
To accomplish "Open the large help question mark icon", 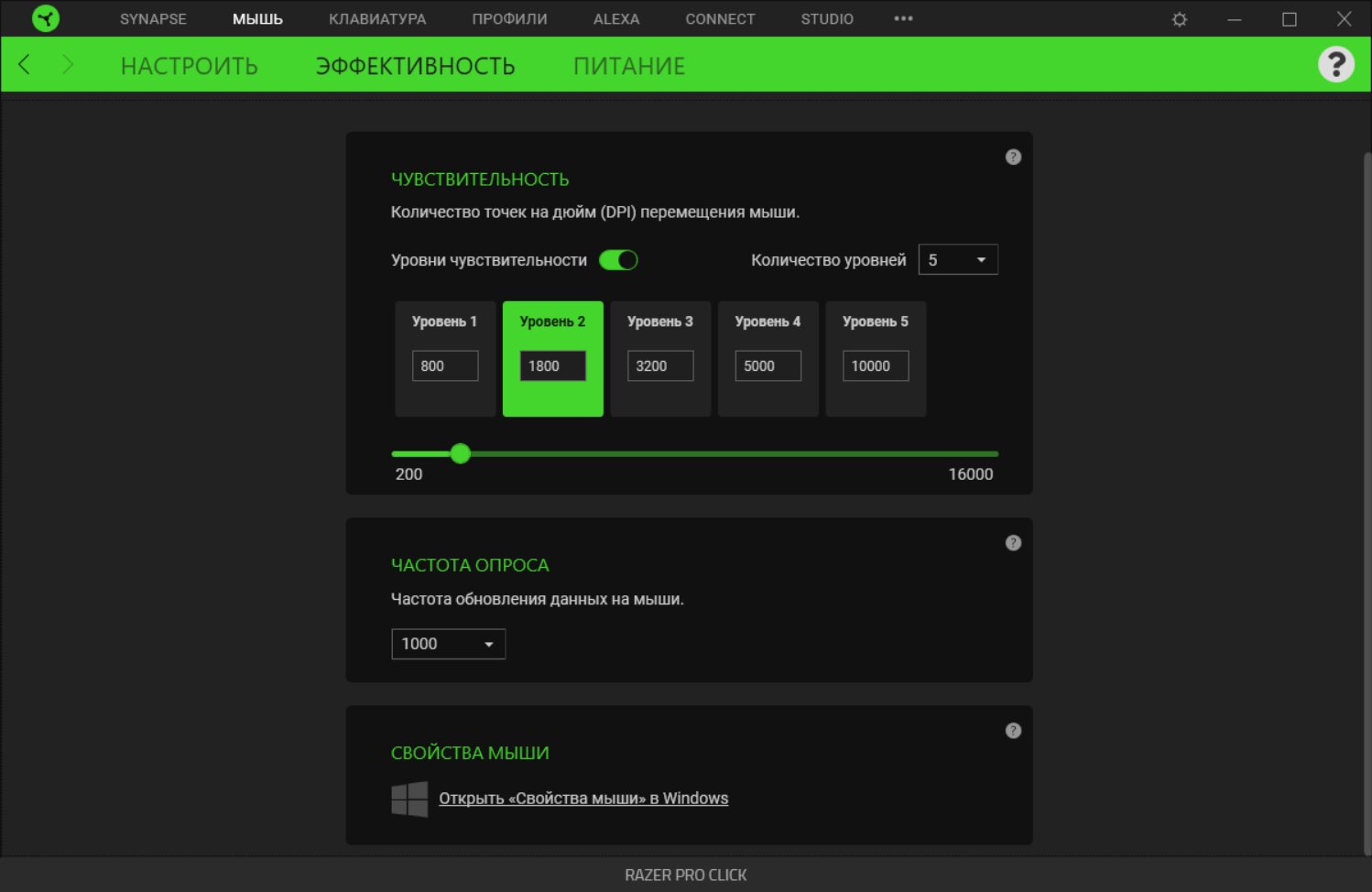I will coord(1336,64).
